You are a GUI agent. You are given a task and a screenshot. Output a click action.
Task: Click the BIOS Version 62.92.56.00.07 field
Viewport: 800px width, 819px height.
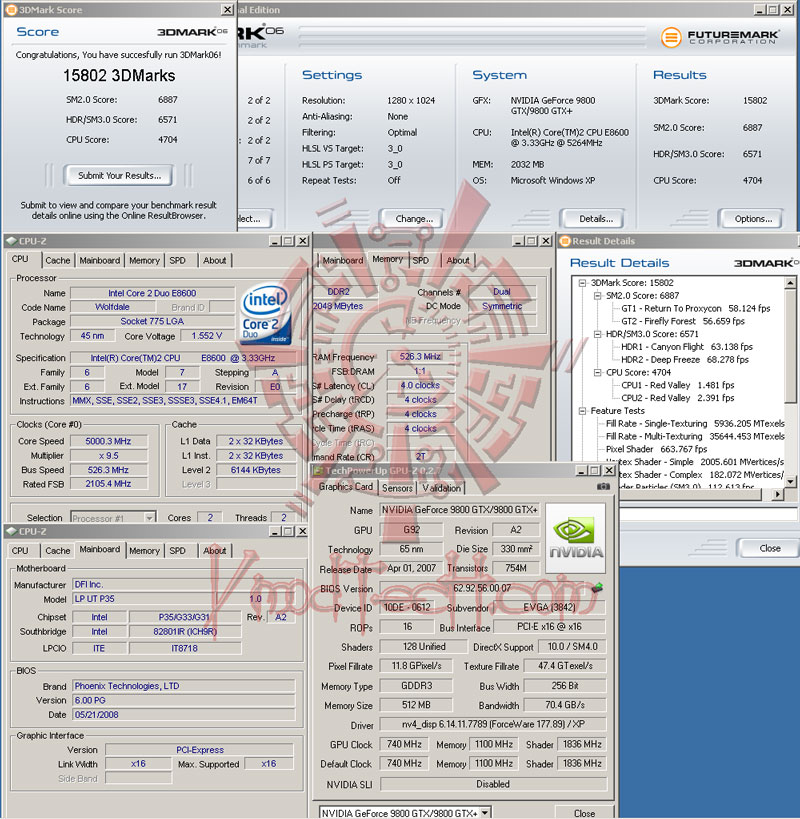(482, 588)
